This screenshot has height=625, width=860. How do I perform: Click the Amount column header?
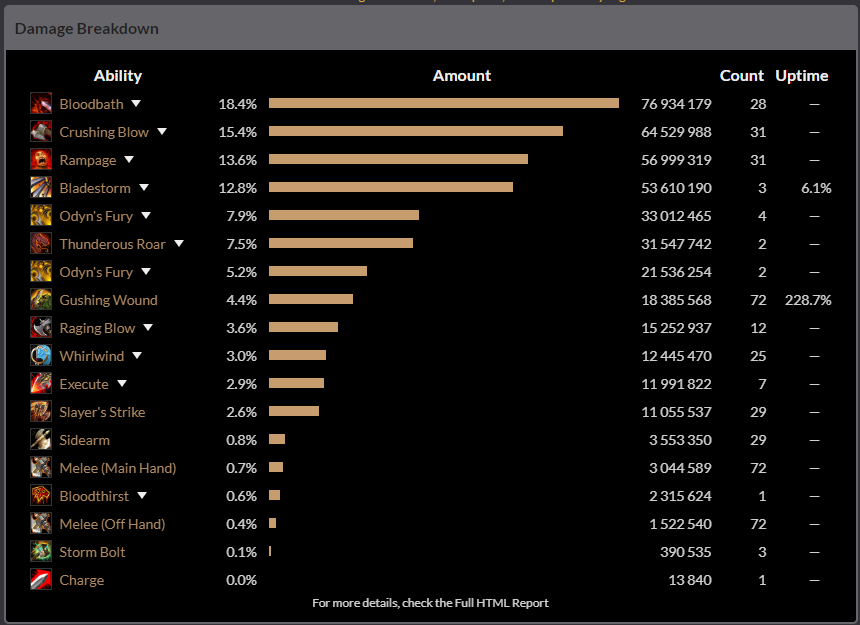[462, 76]
